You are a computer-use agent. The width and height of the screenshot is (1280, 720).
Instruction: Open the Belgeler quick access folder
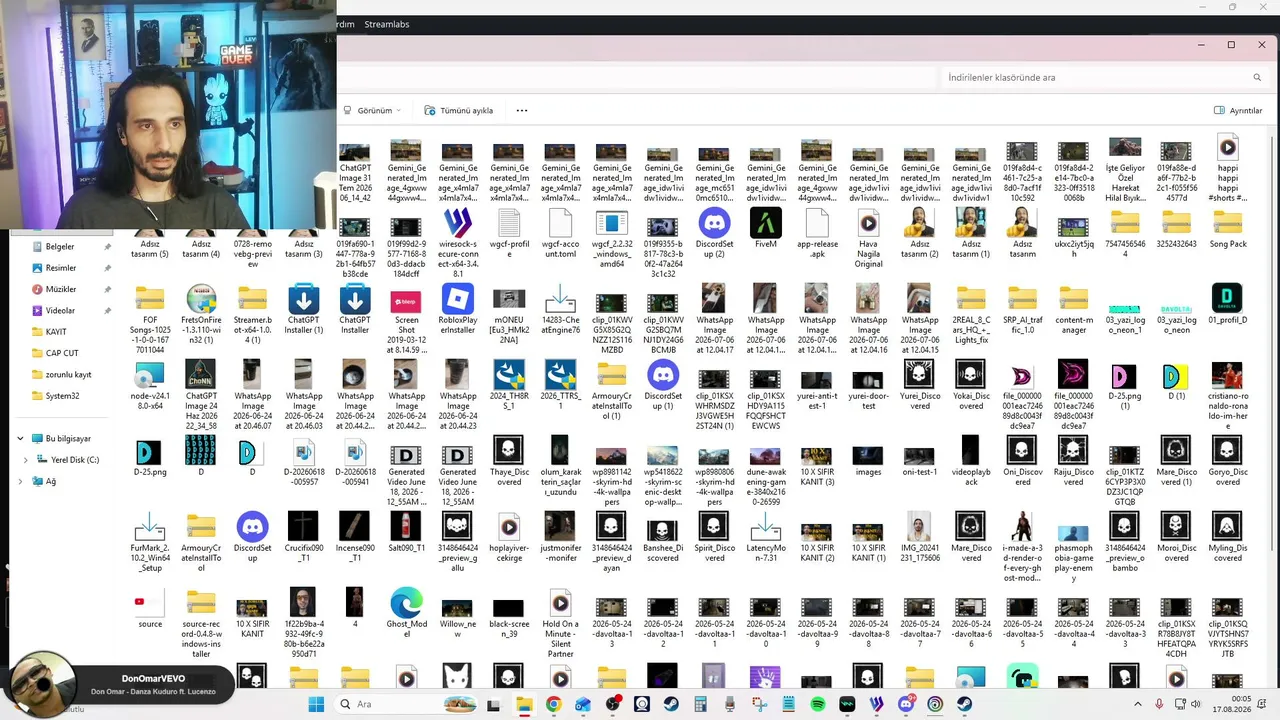(60, 246)
